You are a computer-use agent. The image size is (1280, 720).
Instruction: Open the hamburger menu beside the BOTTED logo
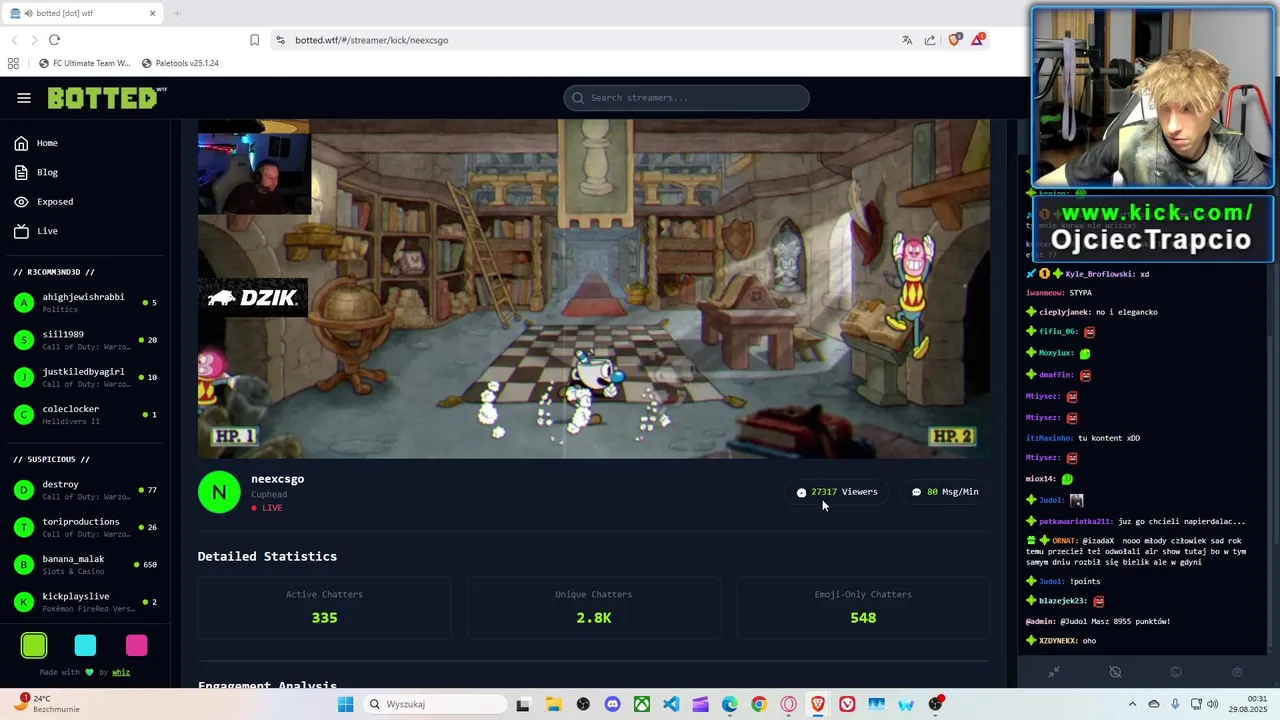coord(24,98)
